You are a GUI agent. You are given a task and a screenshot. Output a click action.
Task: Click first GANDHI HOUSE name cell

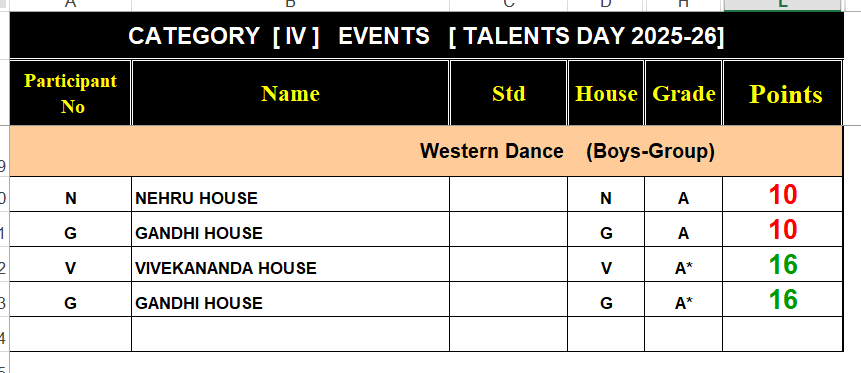point(290,230)
